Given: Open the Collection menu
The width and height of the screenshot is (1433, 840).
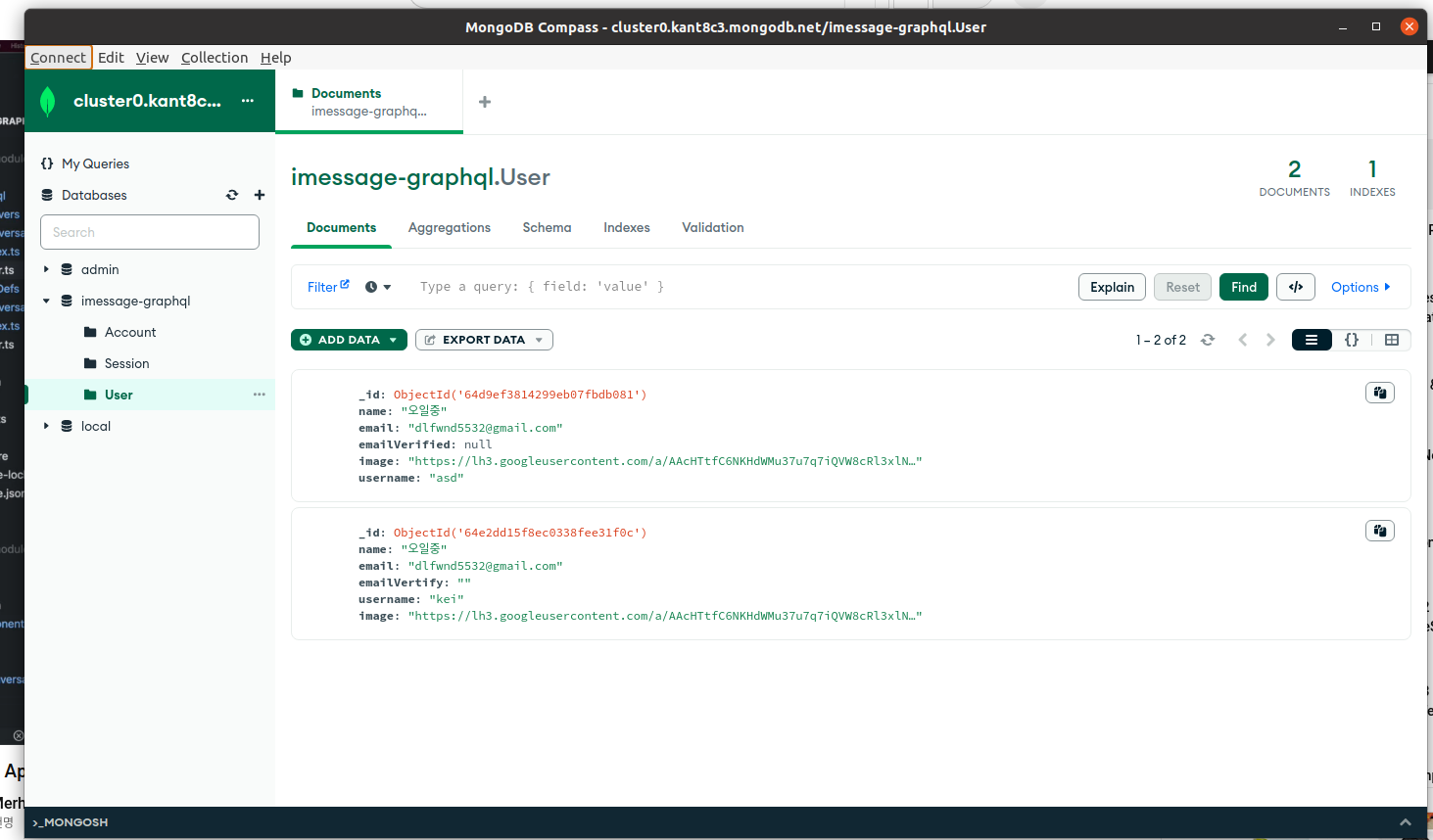Looking at the screenshot, I should [x=215, y=58].
